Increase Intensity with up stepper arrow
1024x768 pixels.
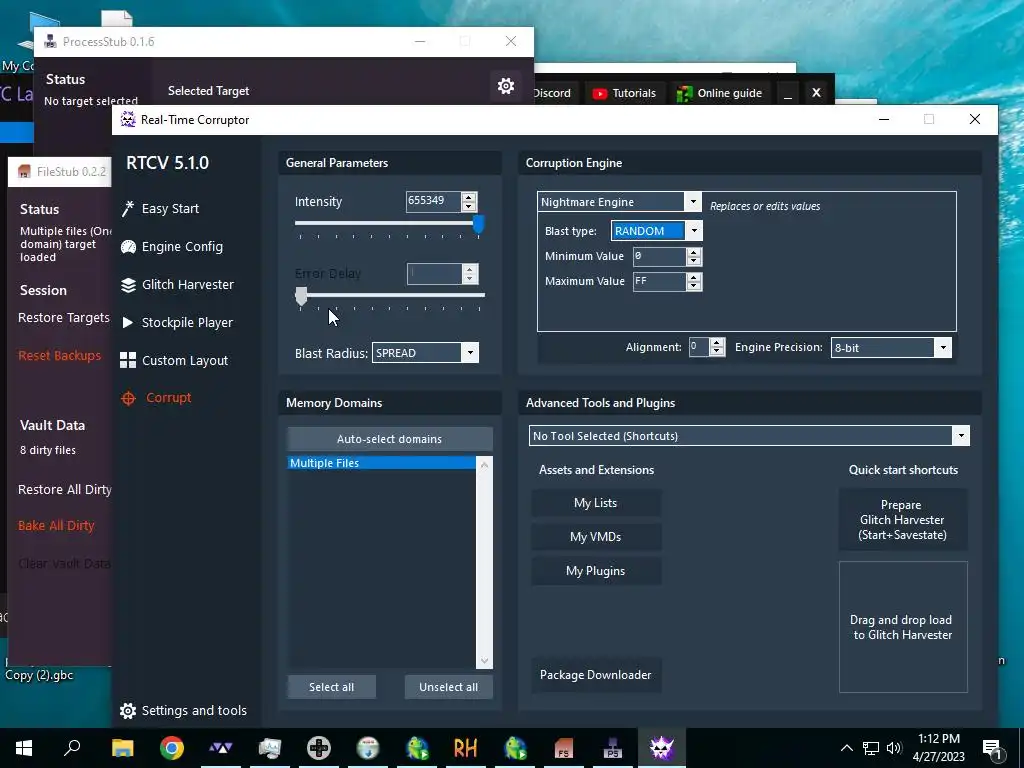(469, 197)
